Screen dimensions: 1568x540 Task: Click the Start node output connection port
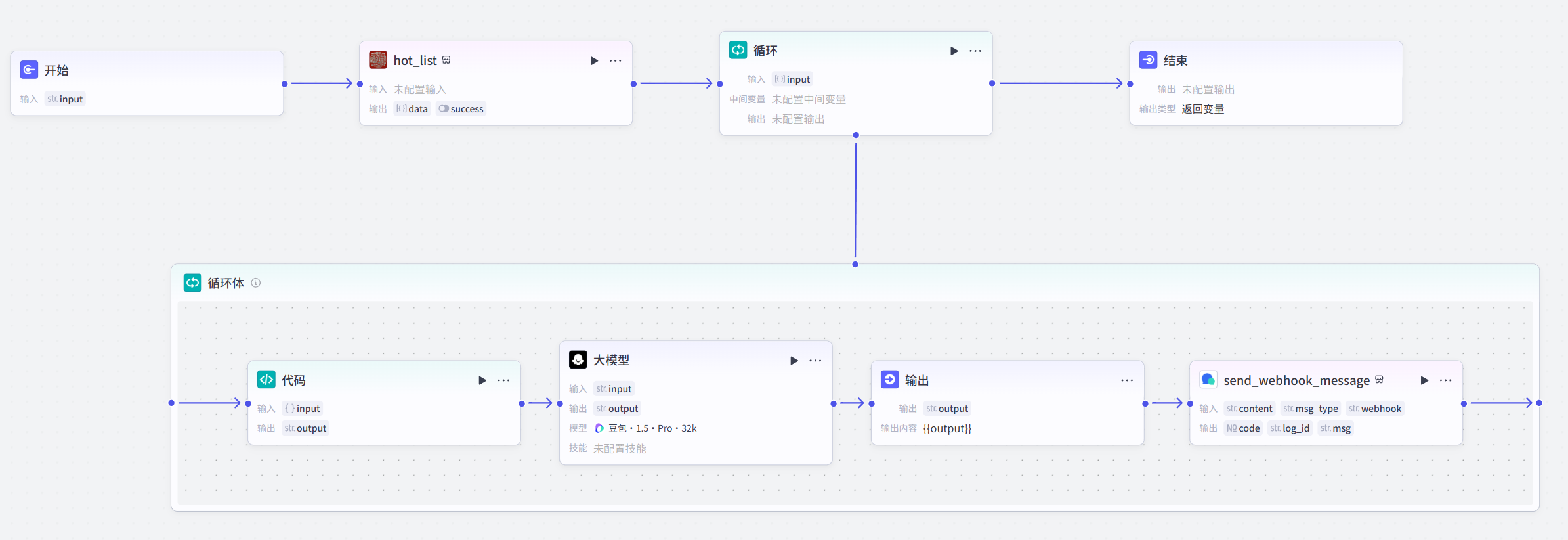click(x=284, y=84)
